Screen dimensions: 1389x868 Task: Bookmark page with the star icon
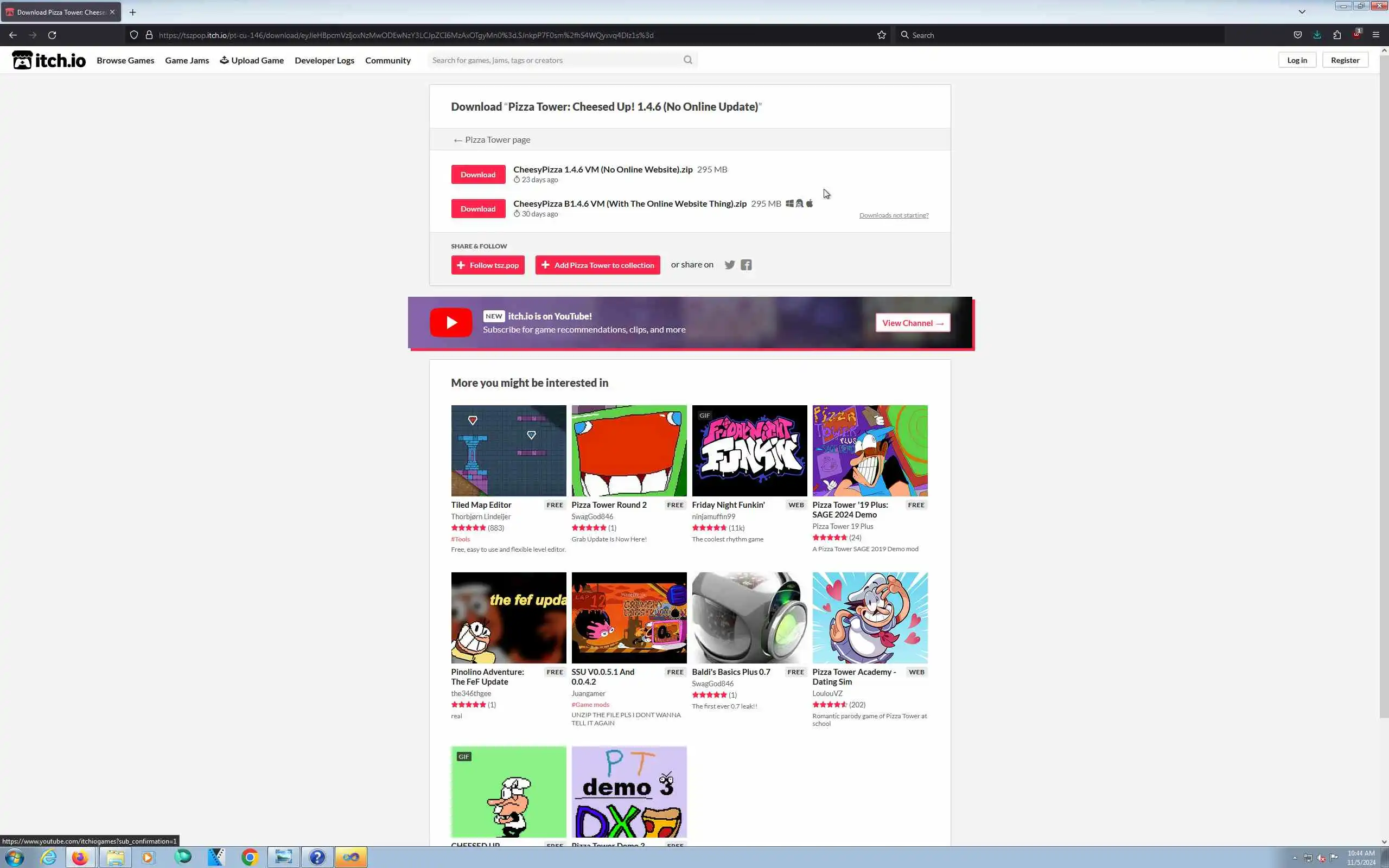click(881, 35)
